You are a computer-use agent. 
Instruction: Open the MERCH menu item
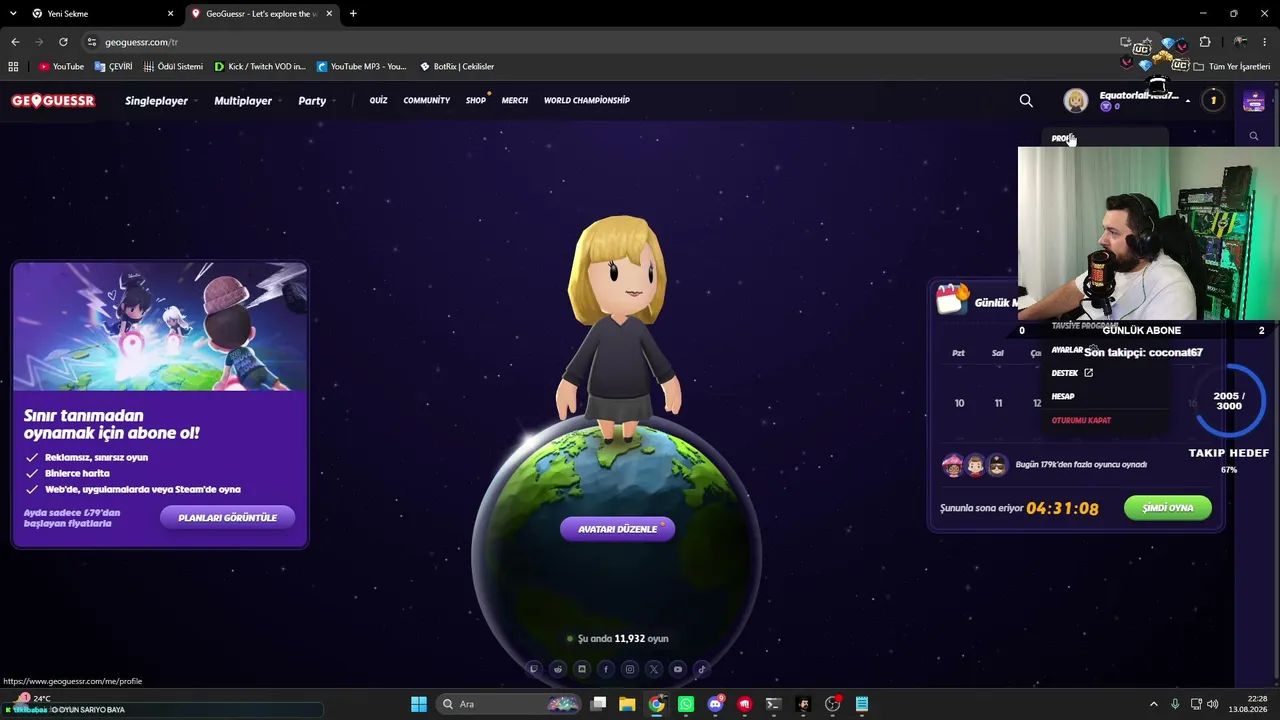(515, 100)
